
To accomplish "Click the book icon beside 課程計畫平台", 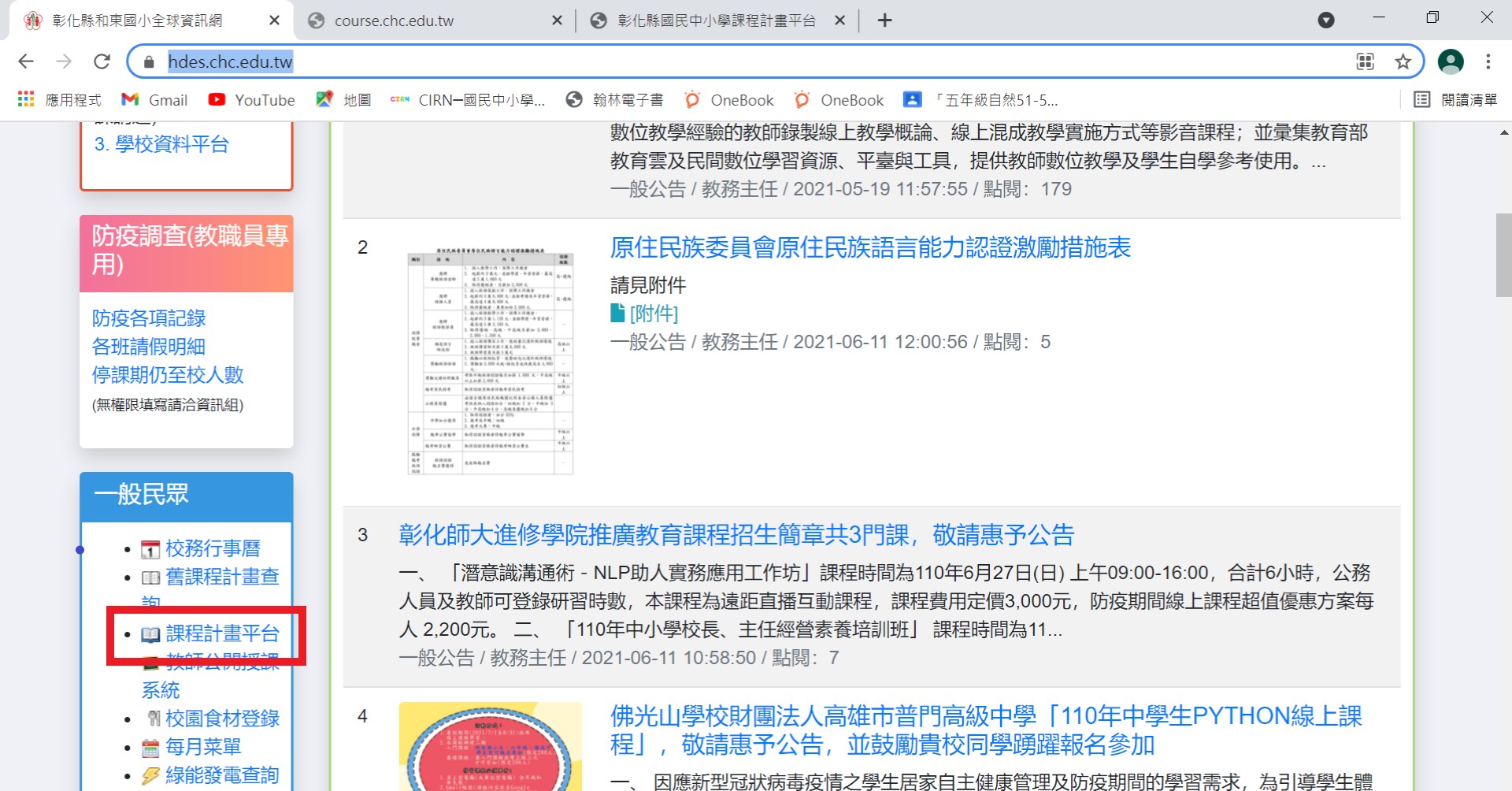I will tap(150, 634).
